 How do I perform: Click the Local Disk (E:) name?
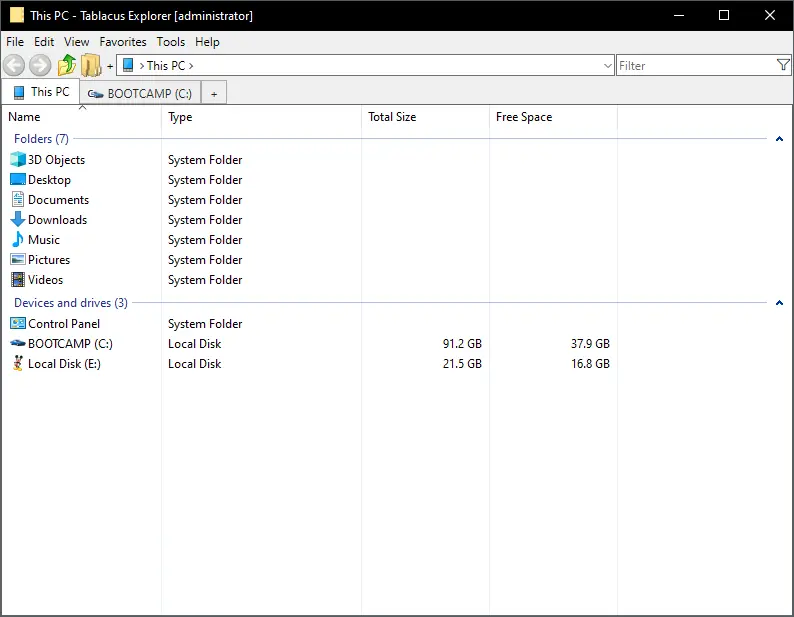pos(64,364)
